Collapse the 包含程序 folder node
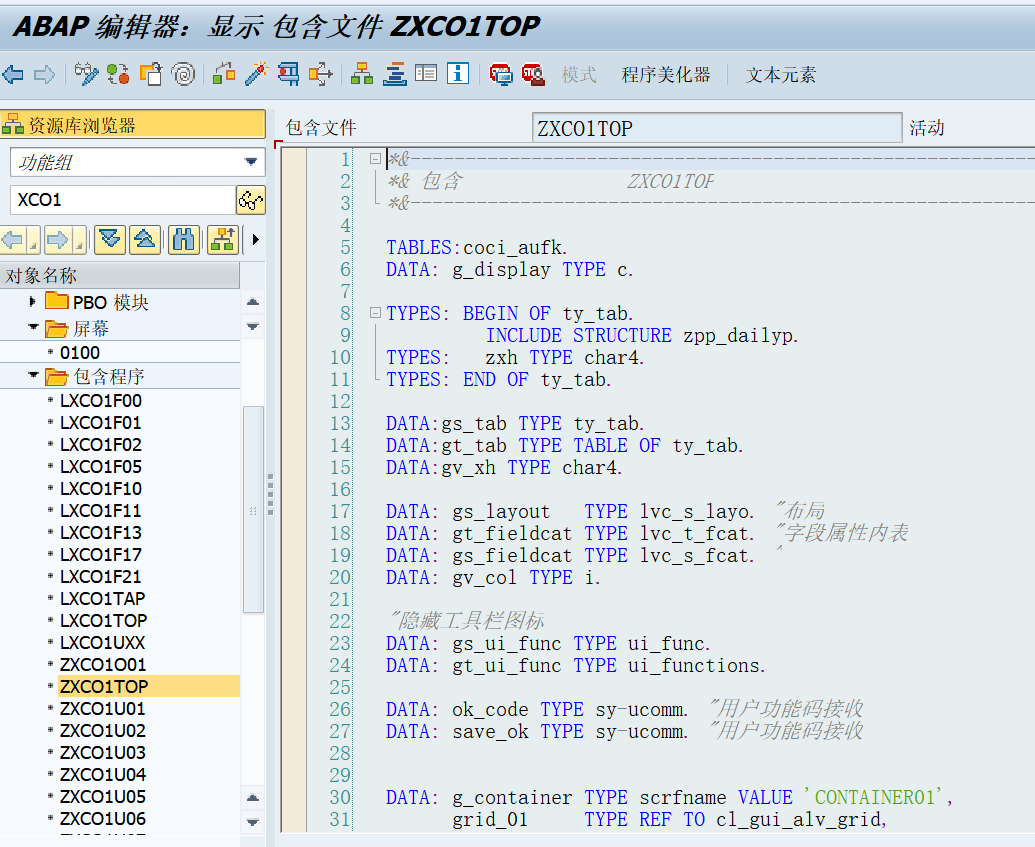This screenshot has height=847, width=1035. [x=33, y=375]
